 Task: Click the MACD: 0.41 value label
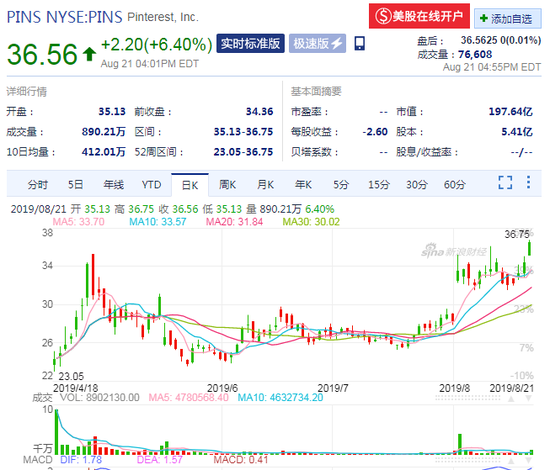pyautogui.click(x=241, y=459)
